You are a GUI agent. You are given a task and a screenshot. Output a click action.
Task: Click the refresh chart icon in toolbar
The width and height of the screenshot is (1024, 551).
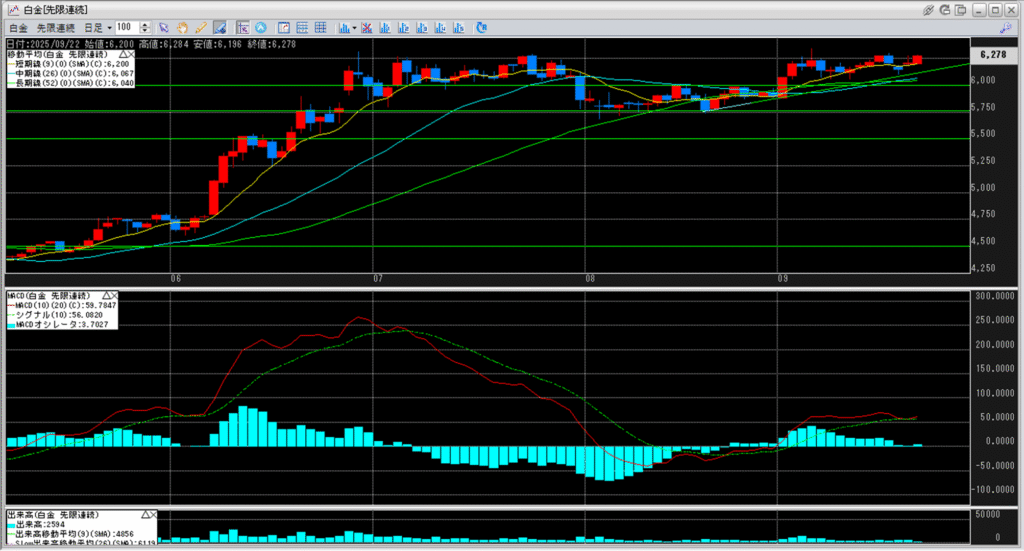pos(482,27)
